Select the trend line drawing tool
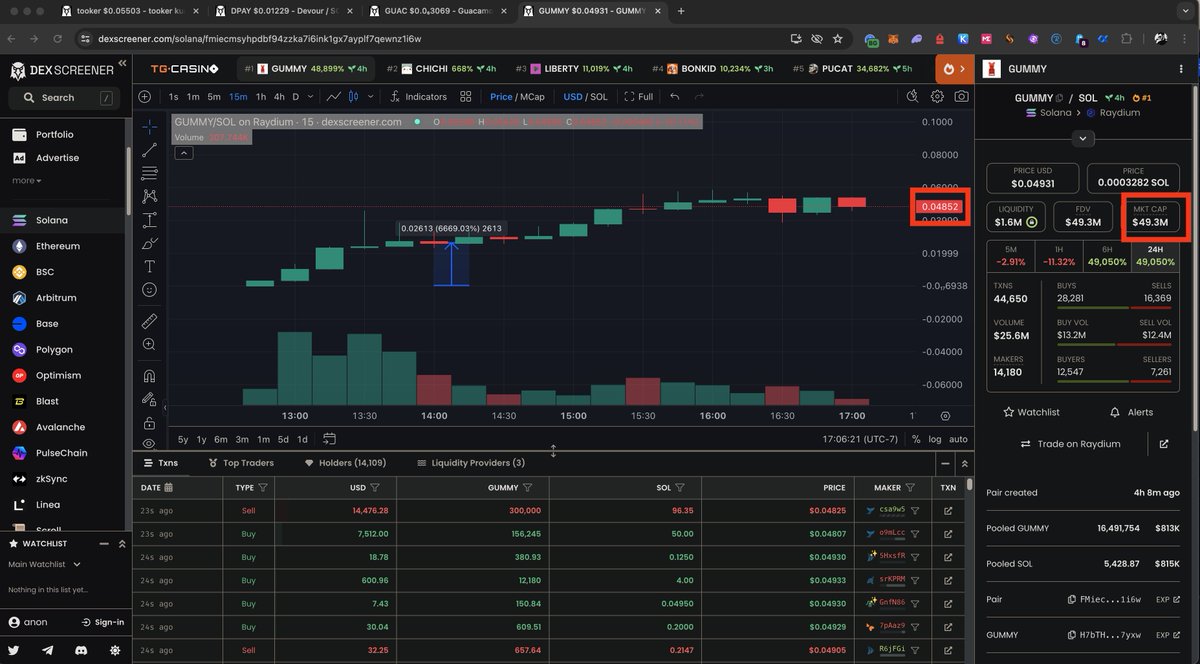This screenshot has height=664, width=1200. [149, 150]
